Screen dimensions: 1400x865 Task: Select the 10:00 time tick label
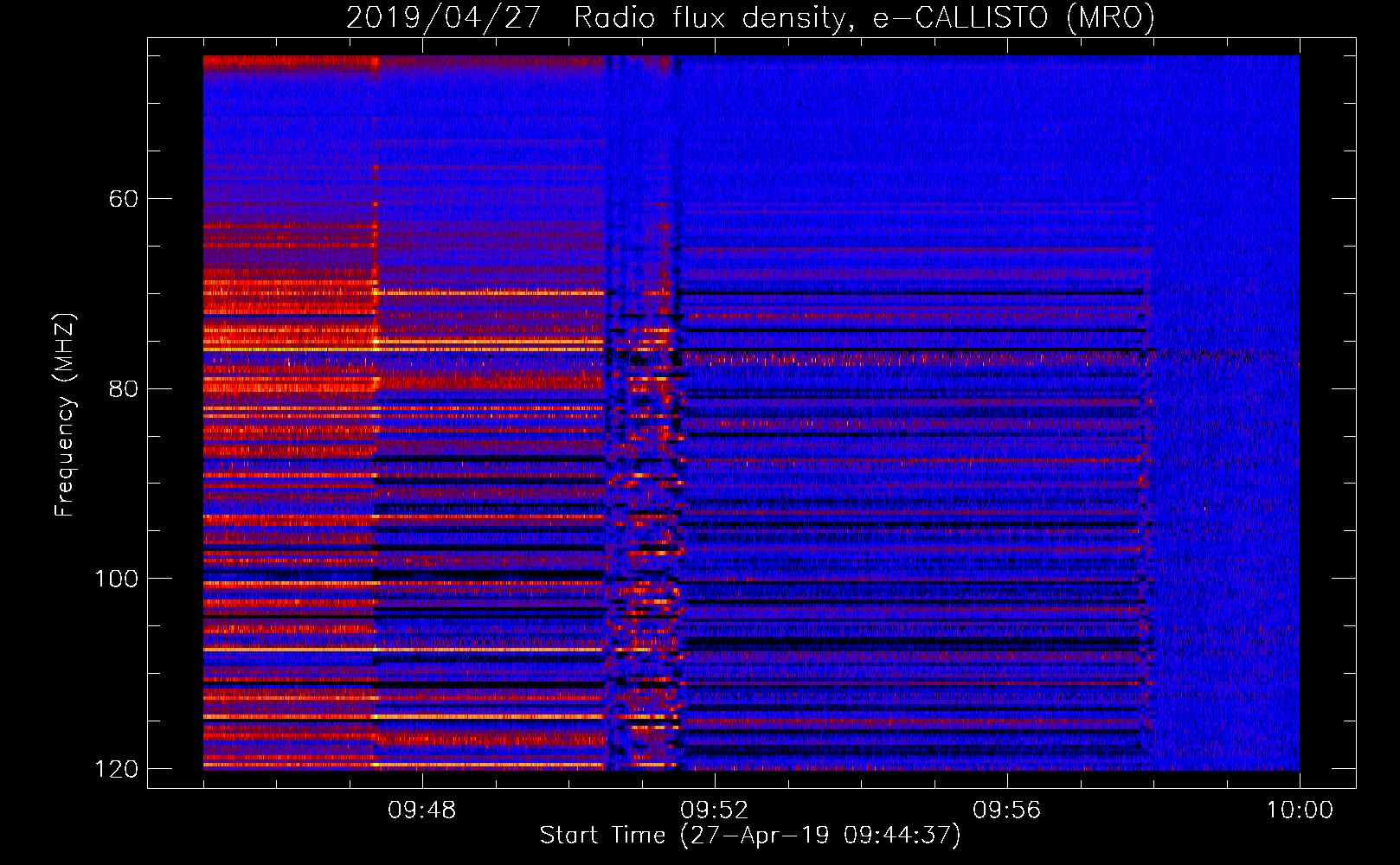(x=1300, y=811)
